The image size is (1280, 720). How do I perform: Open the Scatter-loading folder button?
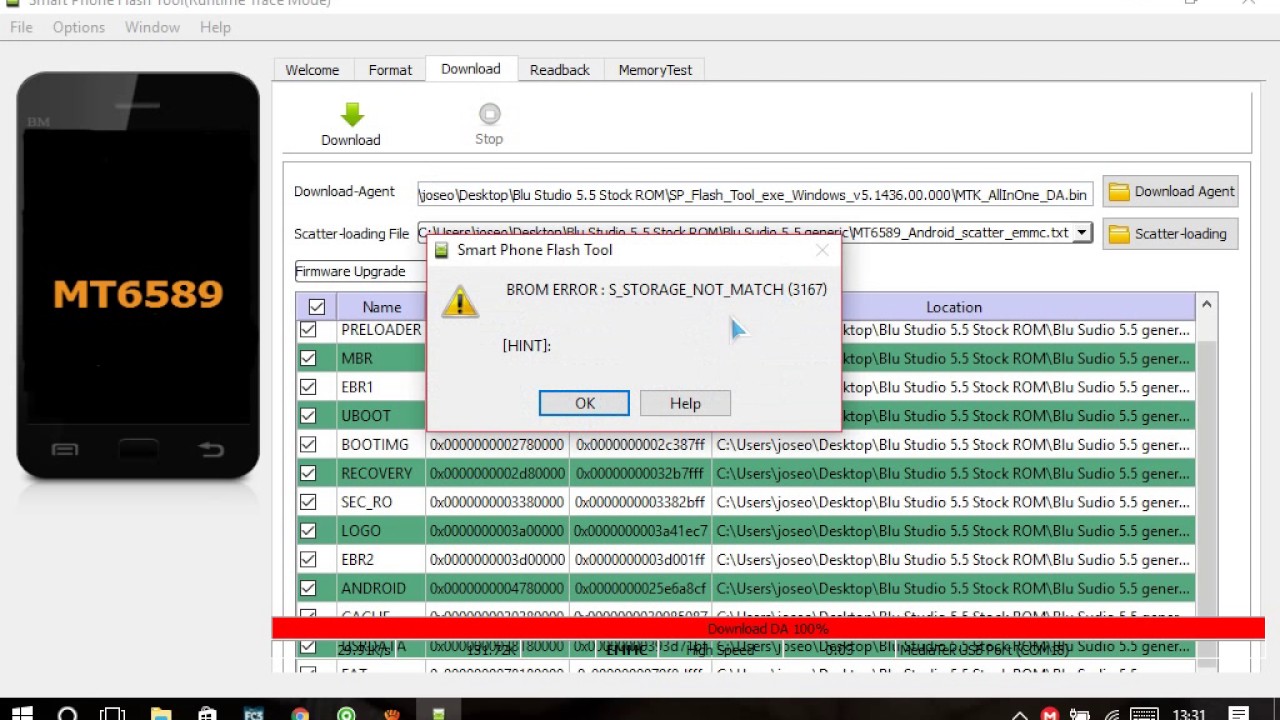[x=1171, y=234]
